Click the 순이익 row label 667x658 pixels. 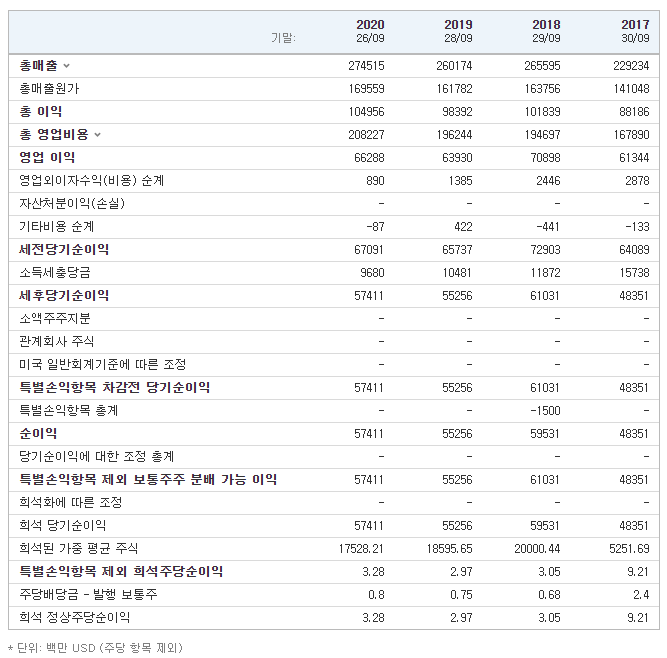38,433
